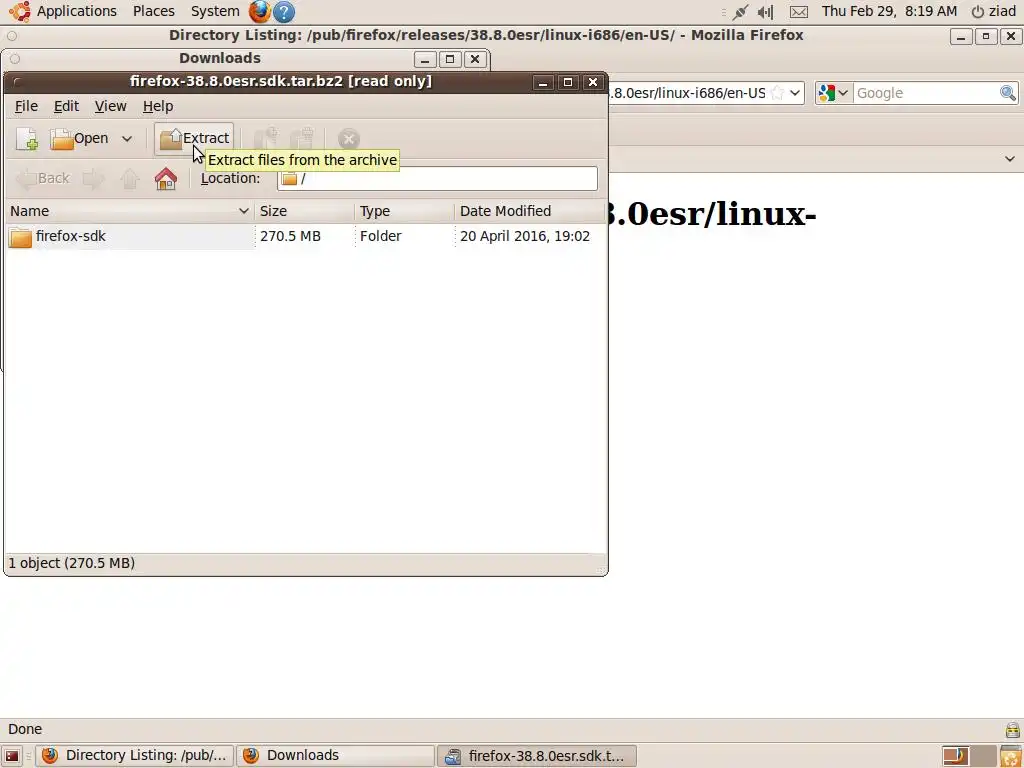
Task: Click the Ubuntu logo in top panel
Action: click(x=20, y=11)
